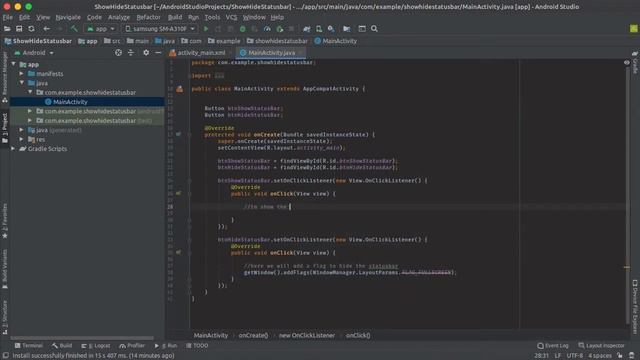
Task: Open the VCS menu
Action: coord(231,17)
